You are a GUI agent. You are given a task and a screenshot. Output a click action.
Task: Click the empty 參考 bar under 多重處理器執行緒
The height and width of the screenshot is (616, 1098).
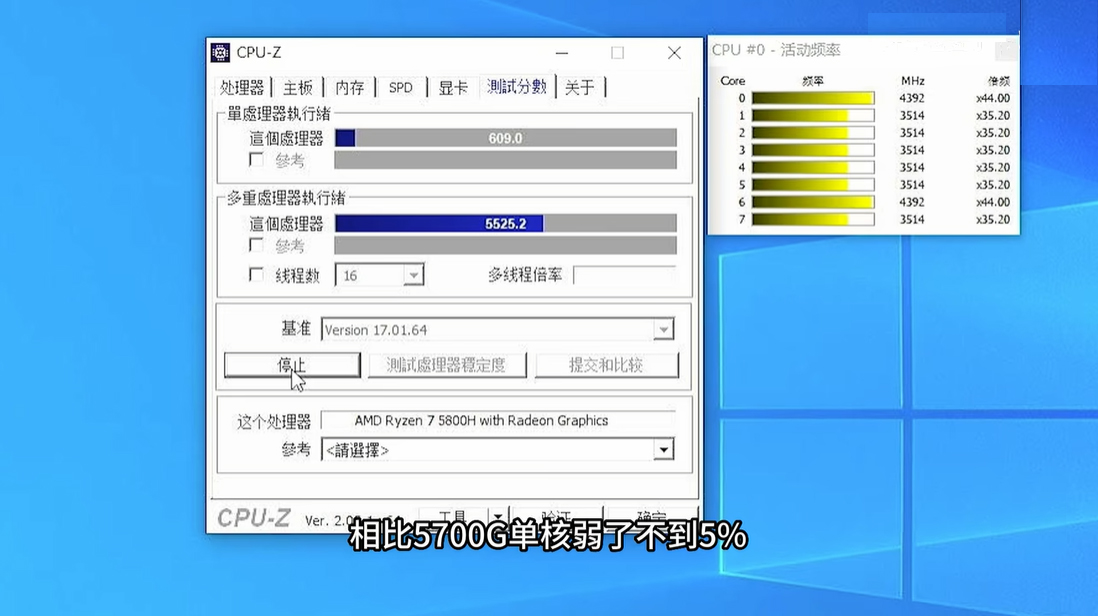tap(506, 245)
